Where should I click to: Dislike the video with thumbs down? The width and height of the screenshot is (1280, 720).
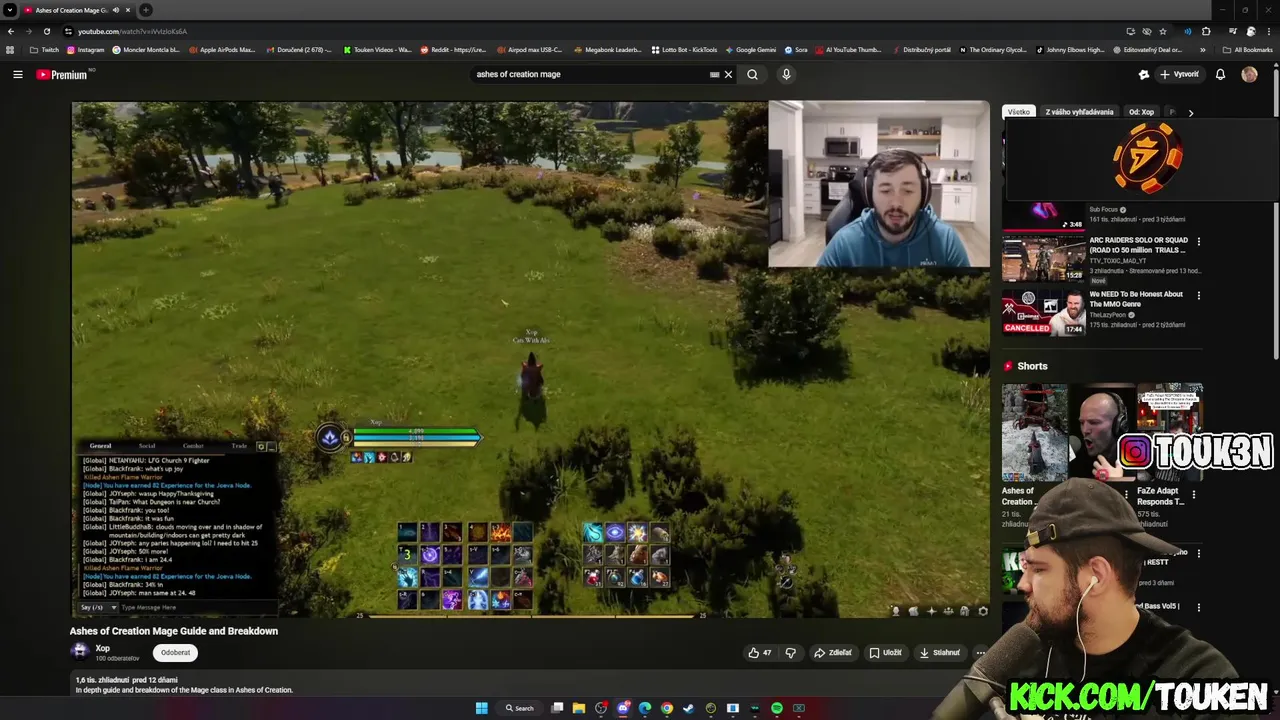pos(790,653)
